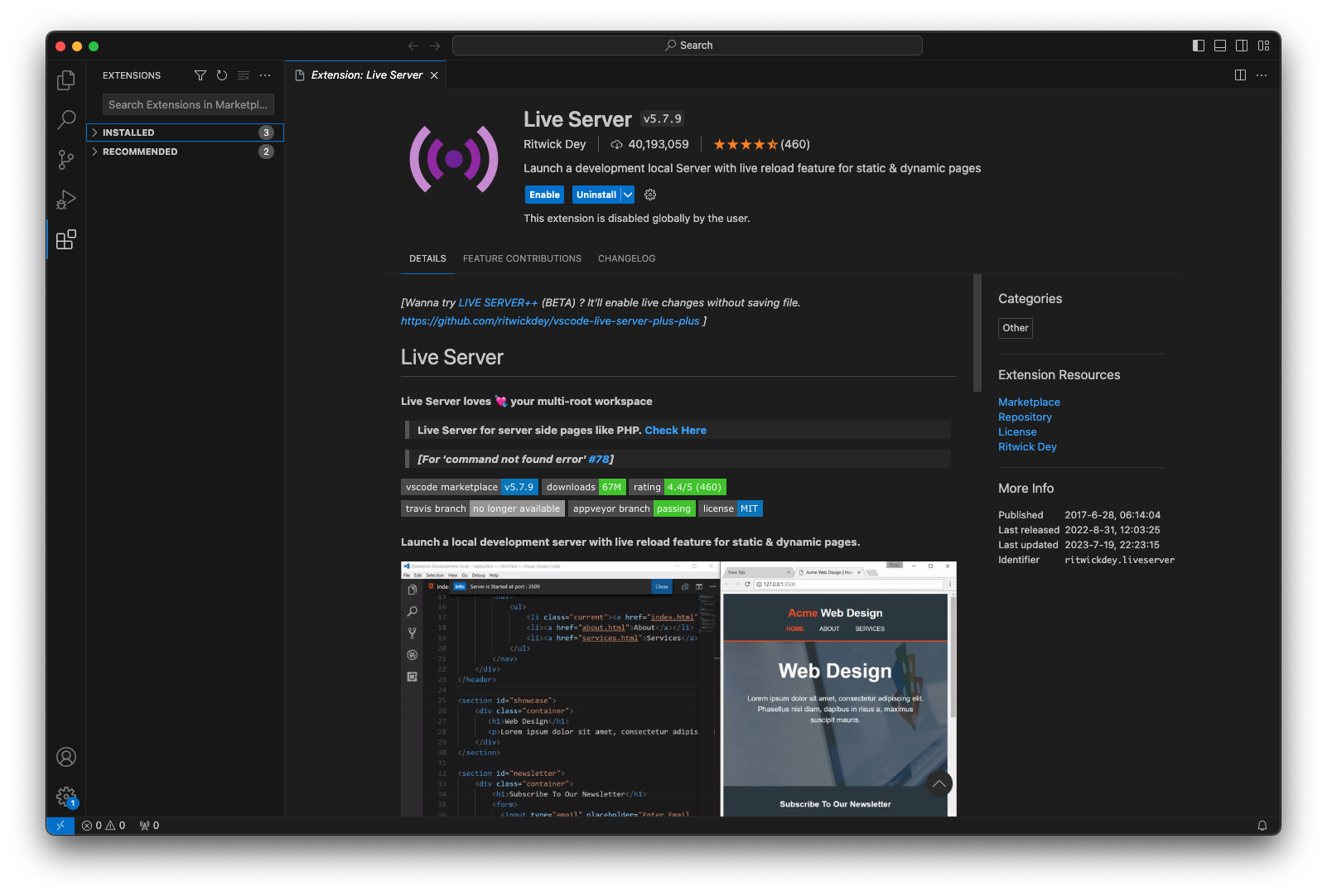Screen dimensions: 1327x896
Task: Click the v5.7.9 version label
Action: click(662, 119)
